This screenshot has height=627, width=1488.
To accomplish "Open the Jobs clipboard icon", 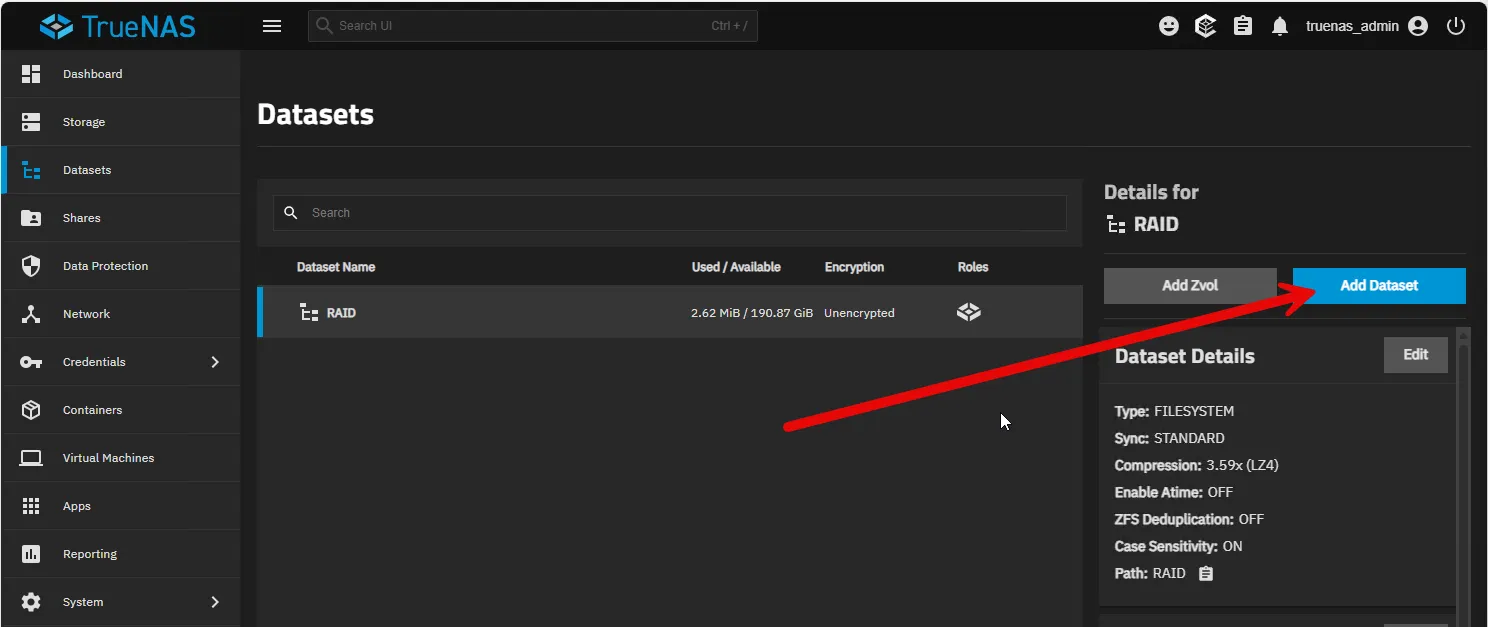I will [x=1242, y=27].
